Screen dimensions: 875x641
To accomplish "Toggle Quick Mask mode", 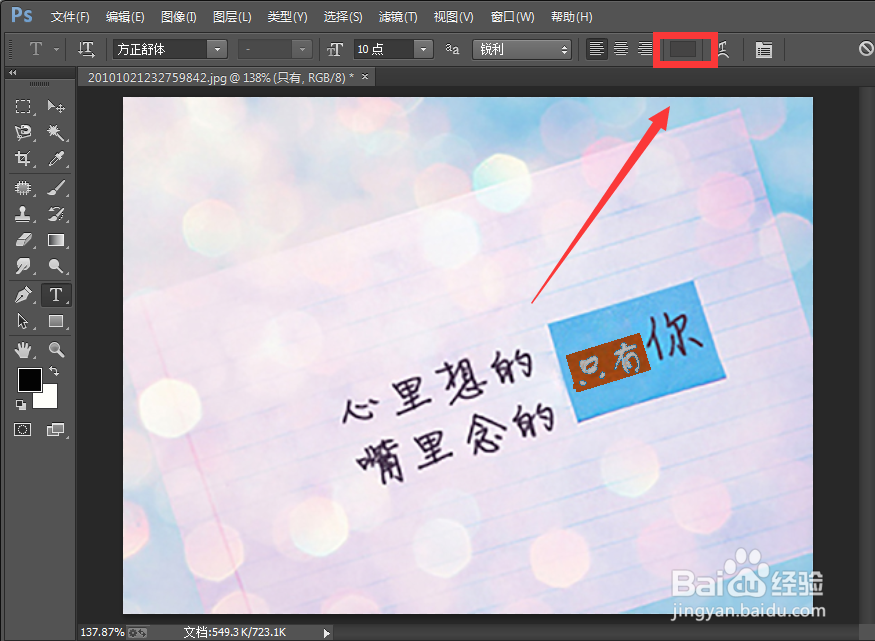I will tap(22, 429).
